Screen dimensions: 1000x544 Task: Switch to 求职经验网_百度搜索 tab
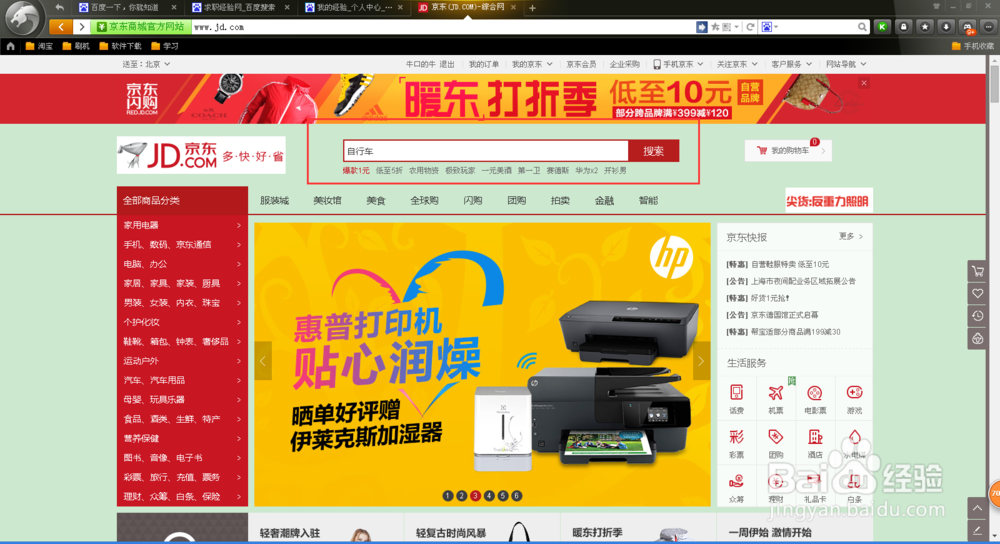tap(241, 8)
